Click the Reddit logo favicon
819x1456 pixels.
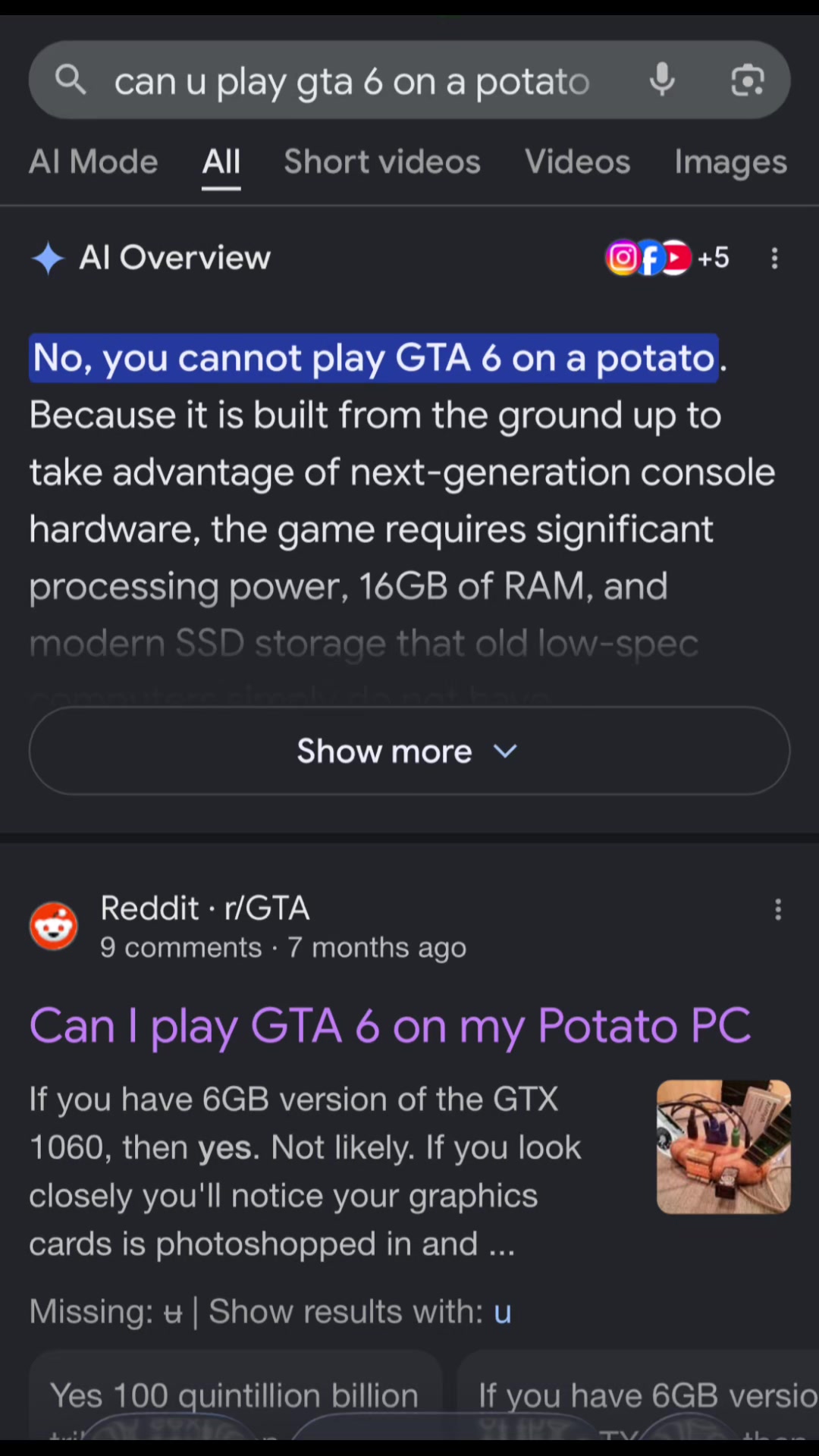(x=53, y=926)
